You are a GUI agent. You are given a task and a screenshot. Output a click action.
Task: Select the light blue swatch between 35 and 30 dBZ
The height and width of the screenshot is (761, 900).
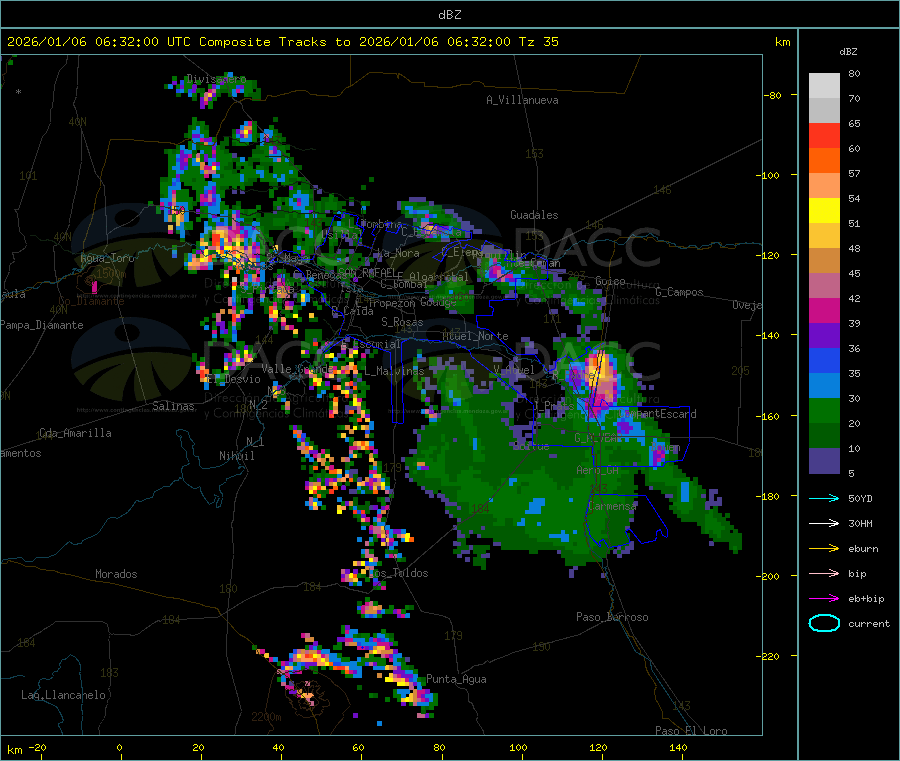point(824,386)
